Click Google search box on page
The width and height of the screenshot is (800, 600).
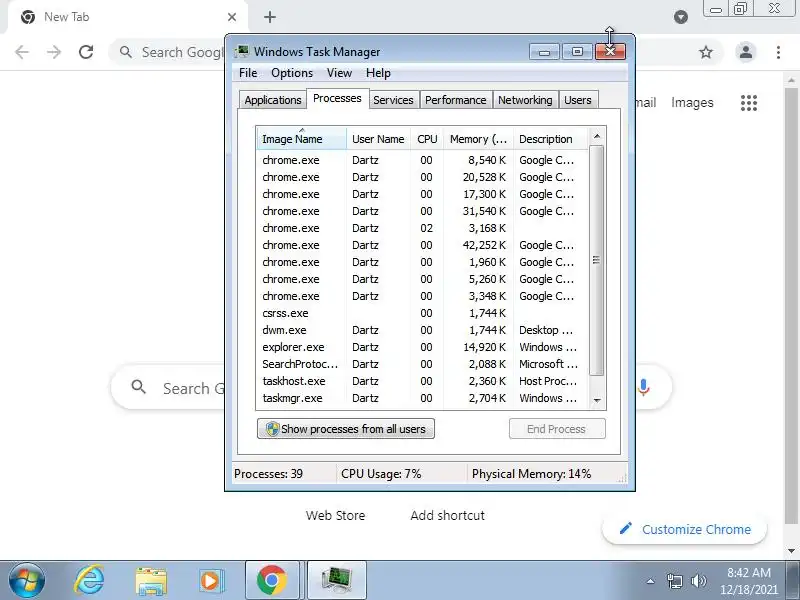click(x=168, y=388)
